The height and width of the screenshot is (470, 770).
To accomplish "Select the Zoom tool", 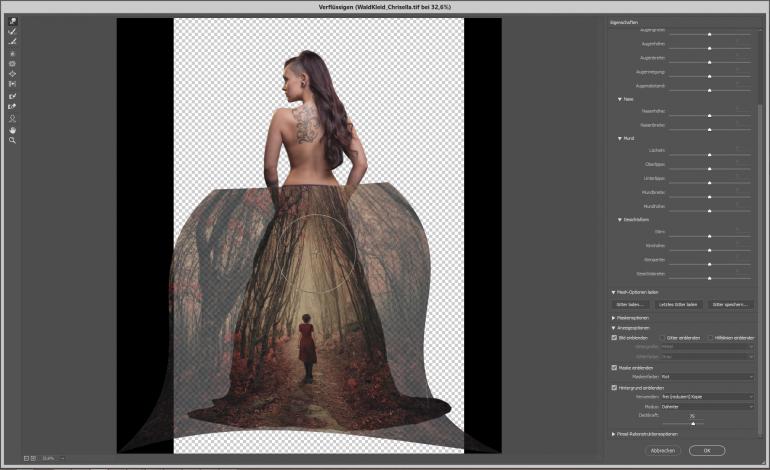I will [x=12, y=140].
